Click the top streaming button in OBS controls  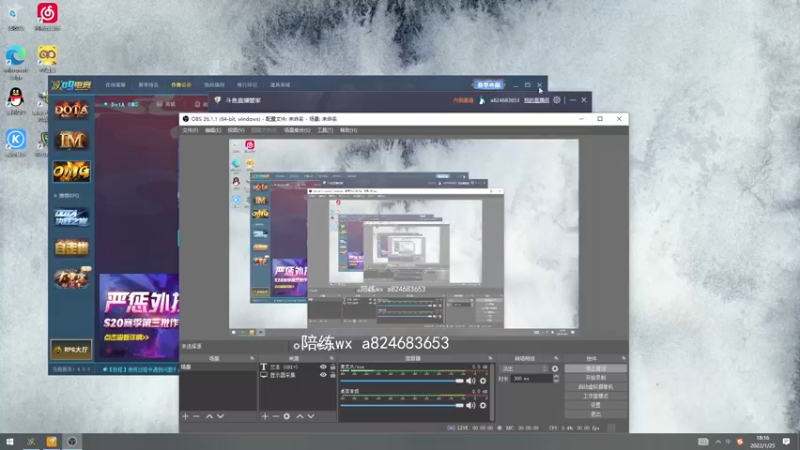click(595, 368)
